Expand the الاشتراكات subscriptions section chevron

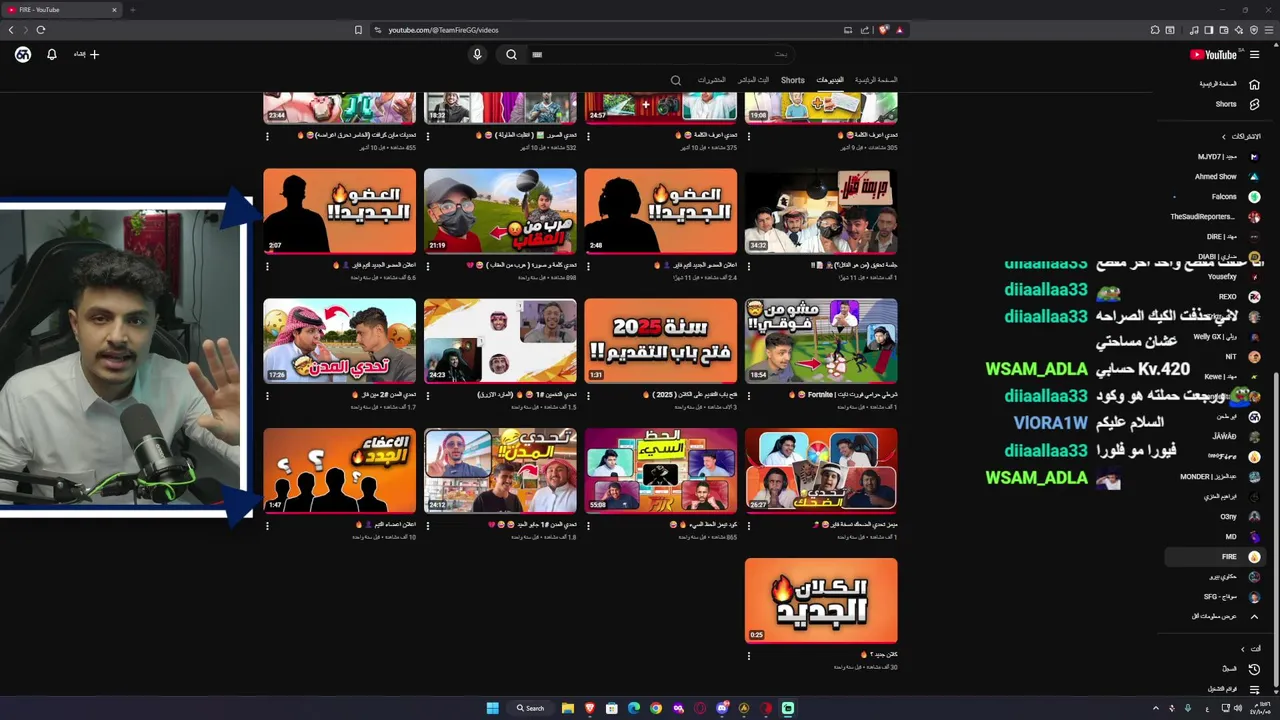tap(1223, 137)
